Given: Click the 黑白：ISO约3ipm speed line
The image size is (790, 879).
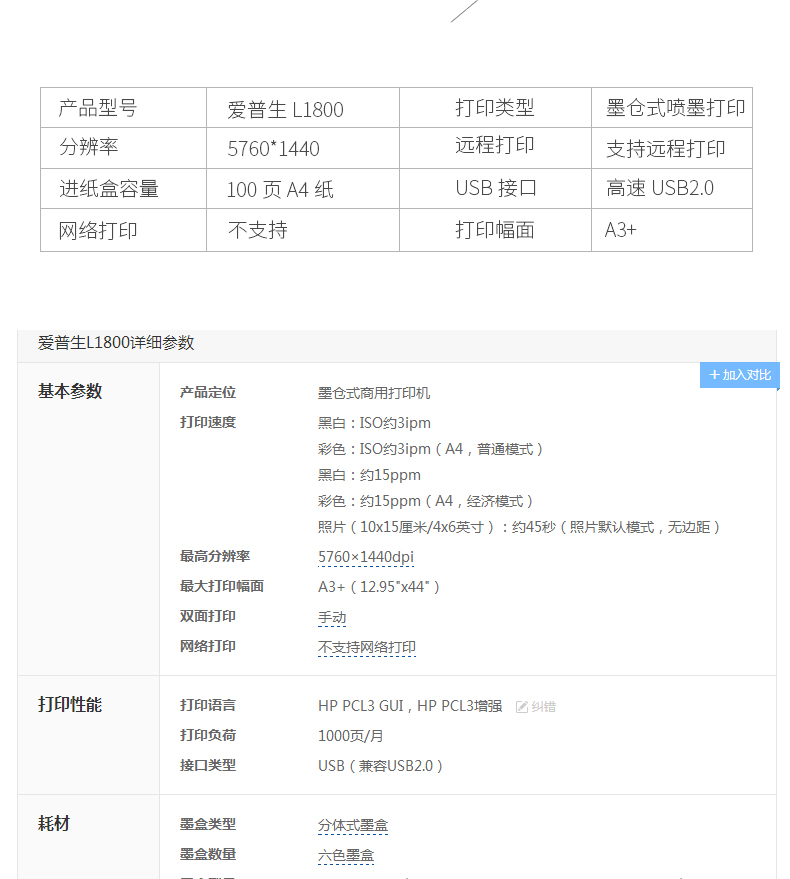Looking at the screenshot, I should (374, 423).
